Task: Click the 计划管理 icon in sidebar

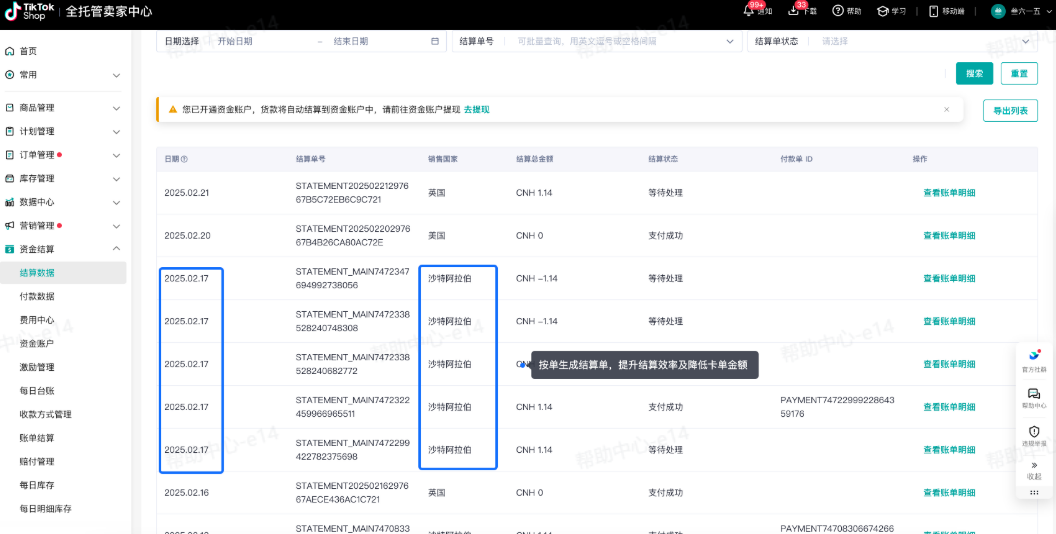Action: click(9, 131)
